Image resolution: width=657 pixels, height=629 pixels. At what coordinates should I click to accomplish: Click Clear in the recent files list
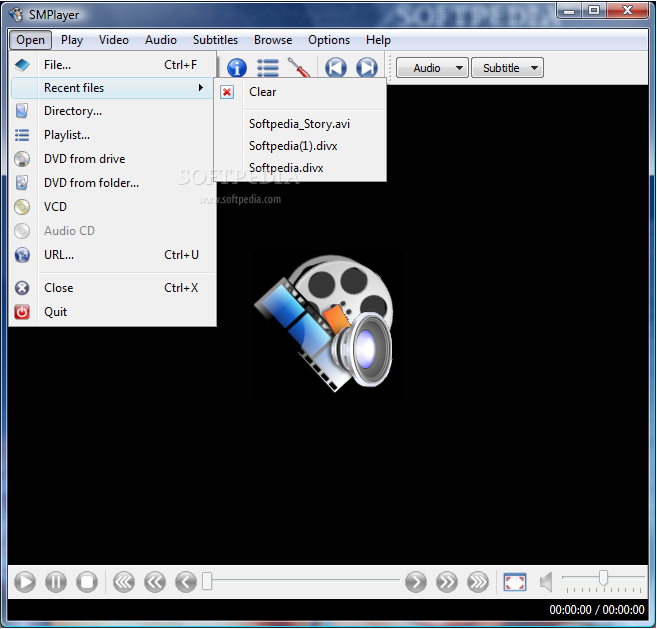[300, 92]
